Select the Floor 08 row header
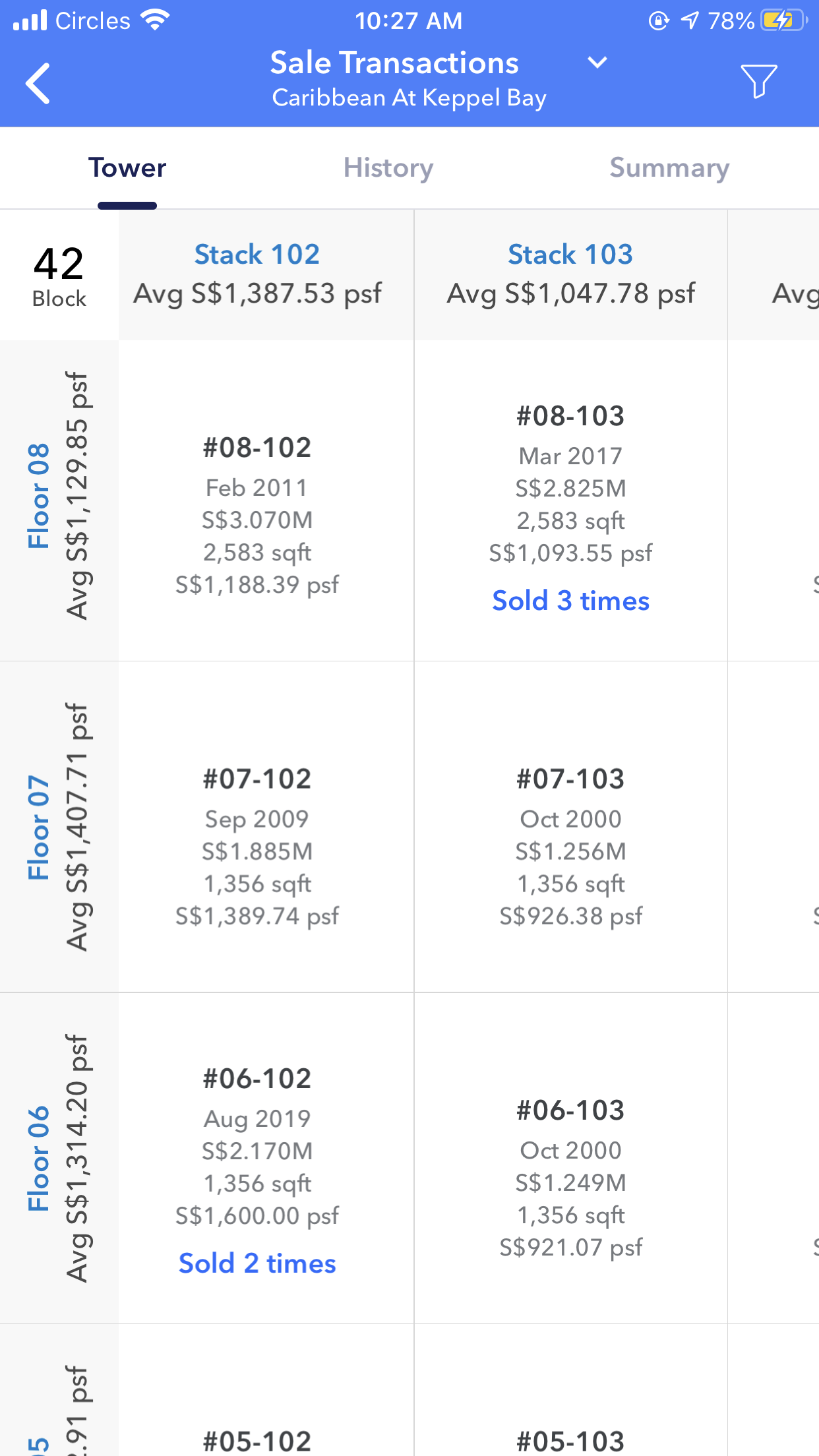Image resolution: width=819 pixels, height=1456 pixels. coord(40,496)
